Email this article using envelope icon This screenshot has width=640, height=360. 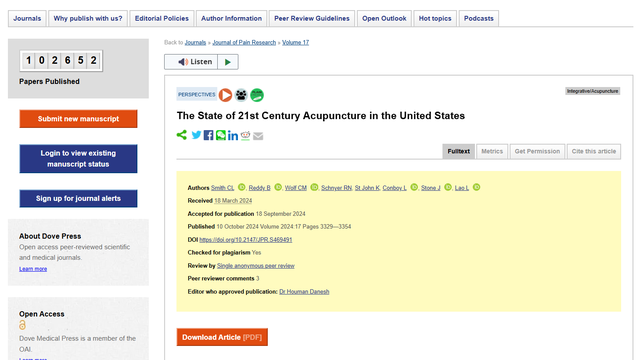[258, 136]
